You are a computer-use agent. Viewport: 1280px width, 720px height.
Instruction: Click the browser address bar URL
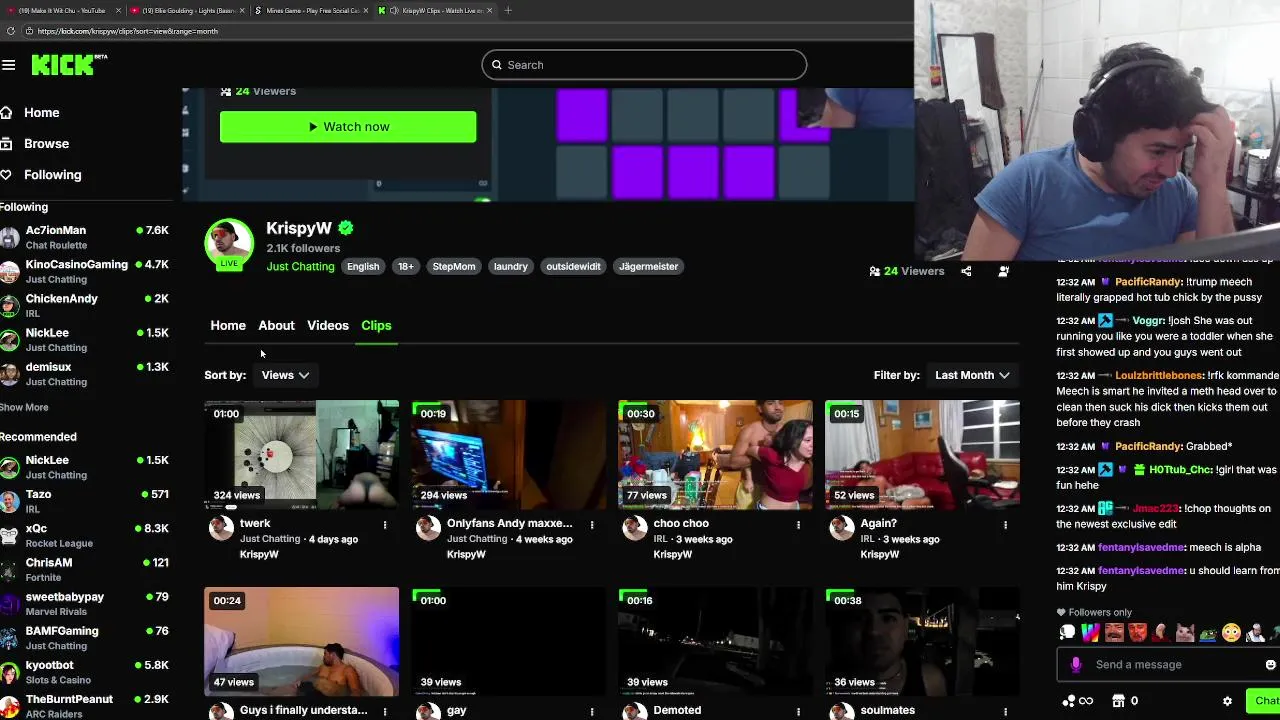pyautogui.click(x=128, y=31)
